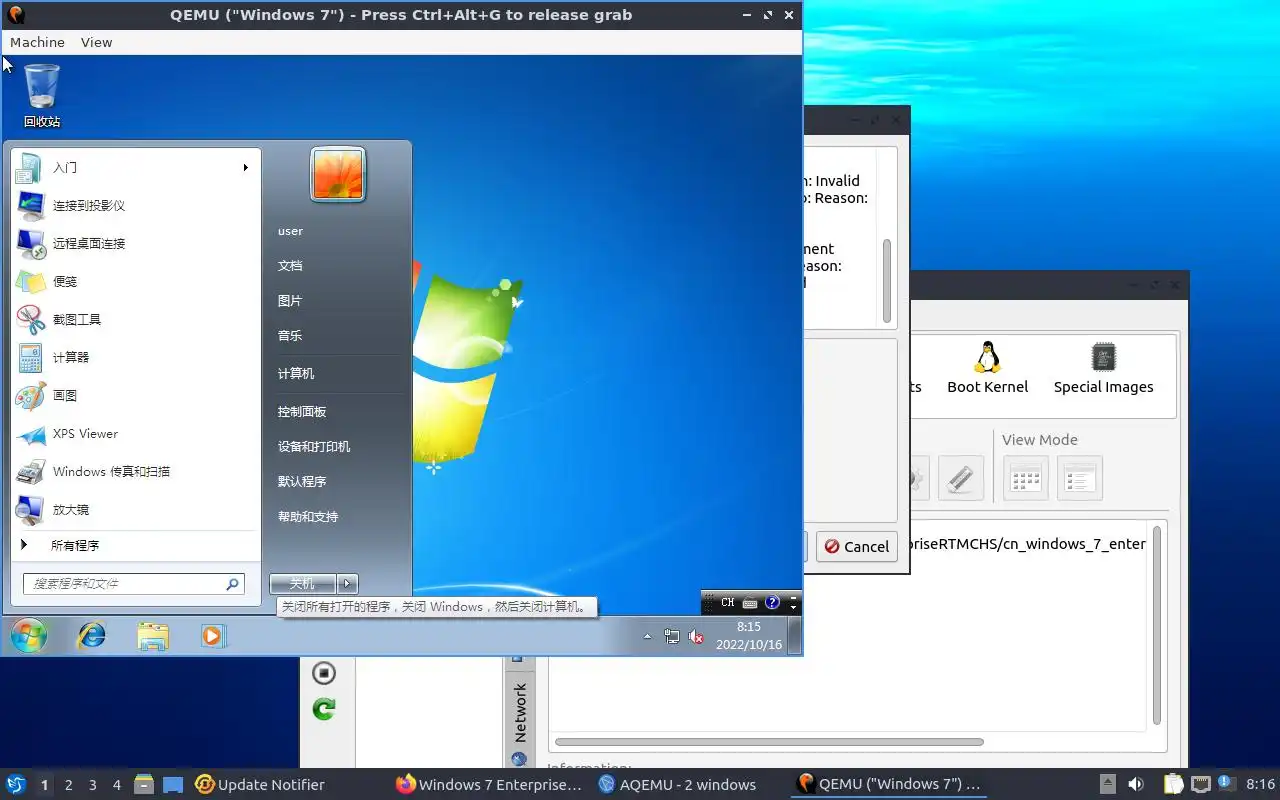Launch Windows Media Player taskbar icon
This screenshot has width=1280, height=800.
pos(213,635)
